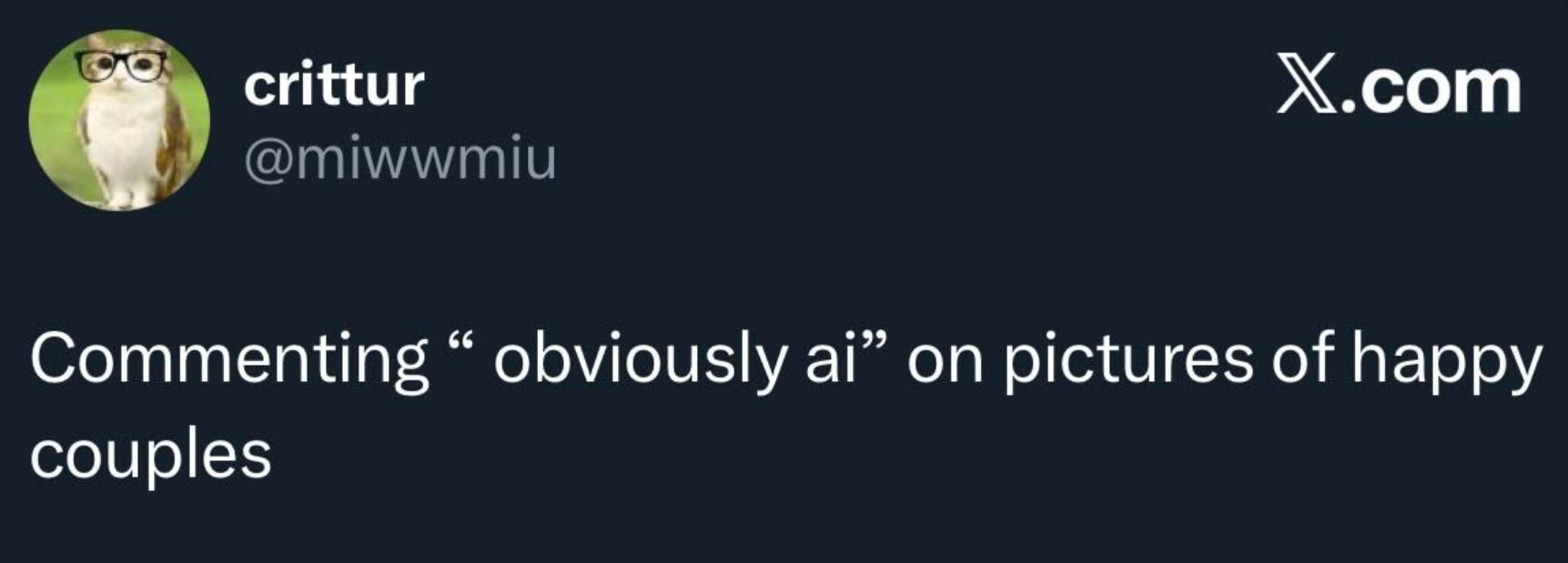Image resolution: width=1568 pixels, height=563 pixels.
Task: Click the word on in tweet
Action: pyautogui.click(x=946, y=358)
